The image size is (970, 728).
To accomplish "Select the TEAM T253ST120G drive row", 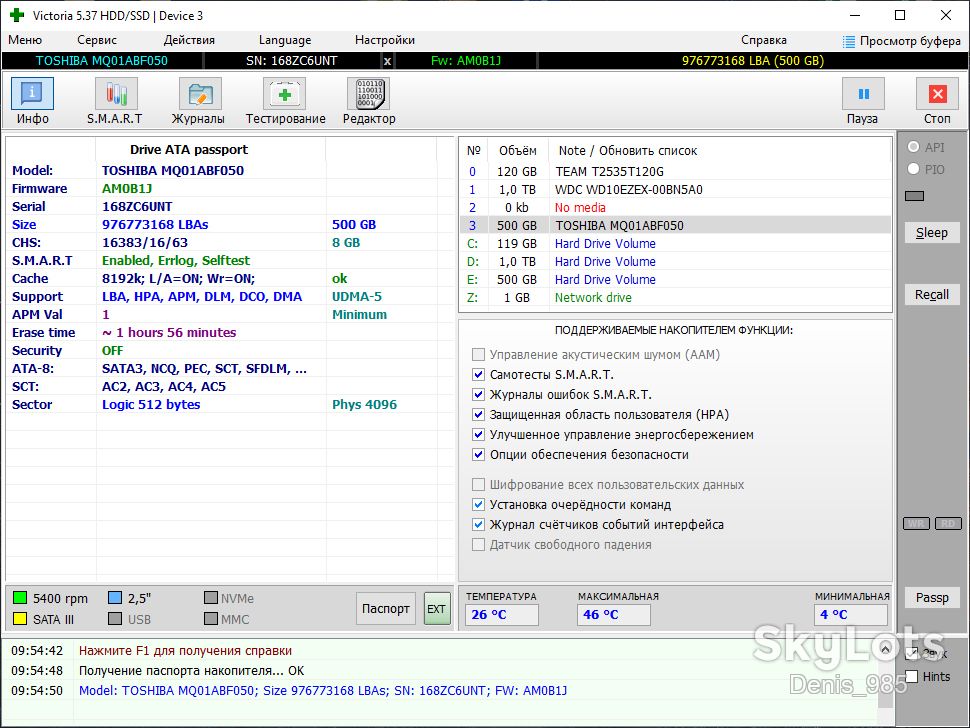I will (676, 171).
